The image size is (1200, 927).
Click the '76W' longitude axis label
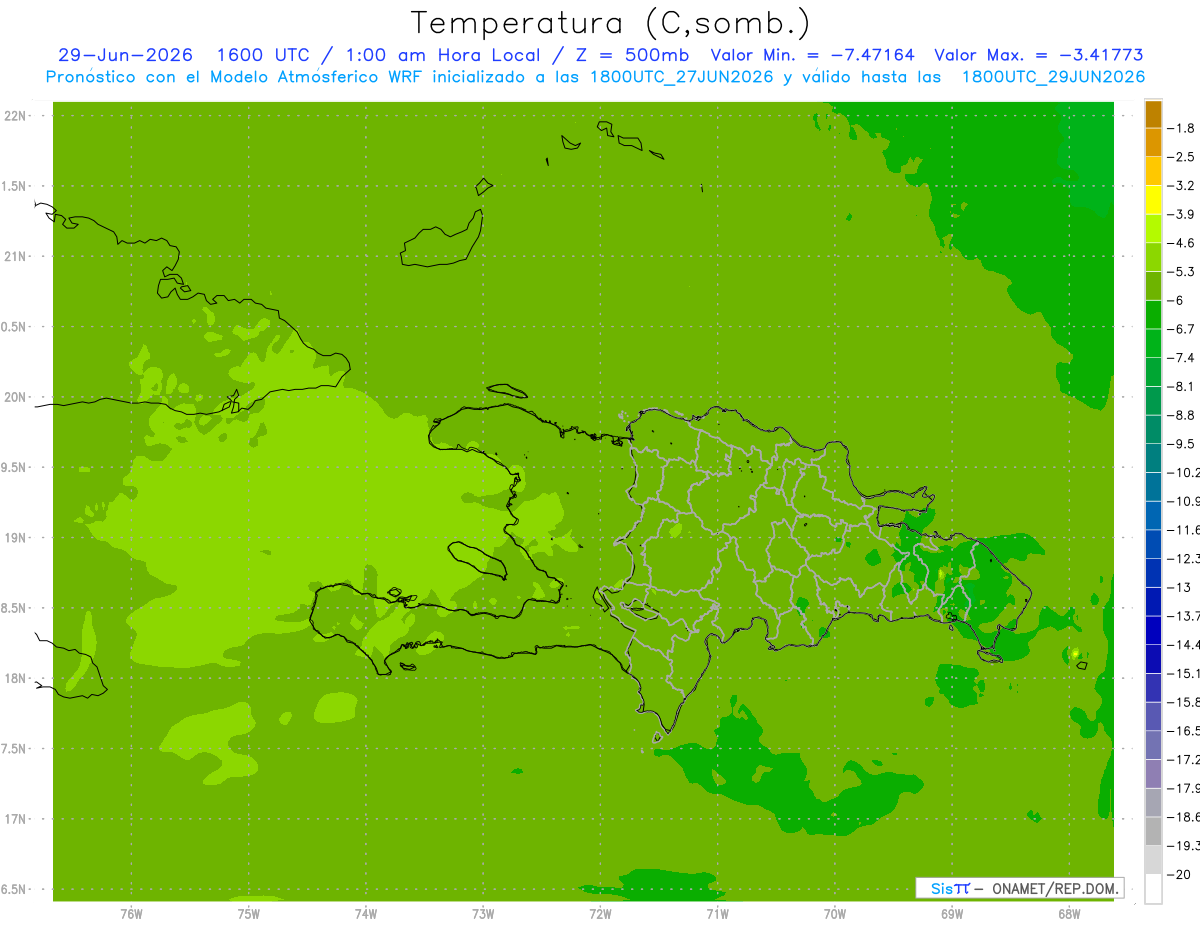click(131, 914)
